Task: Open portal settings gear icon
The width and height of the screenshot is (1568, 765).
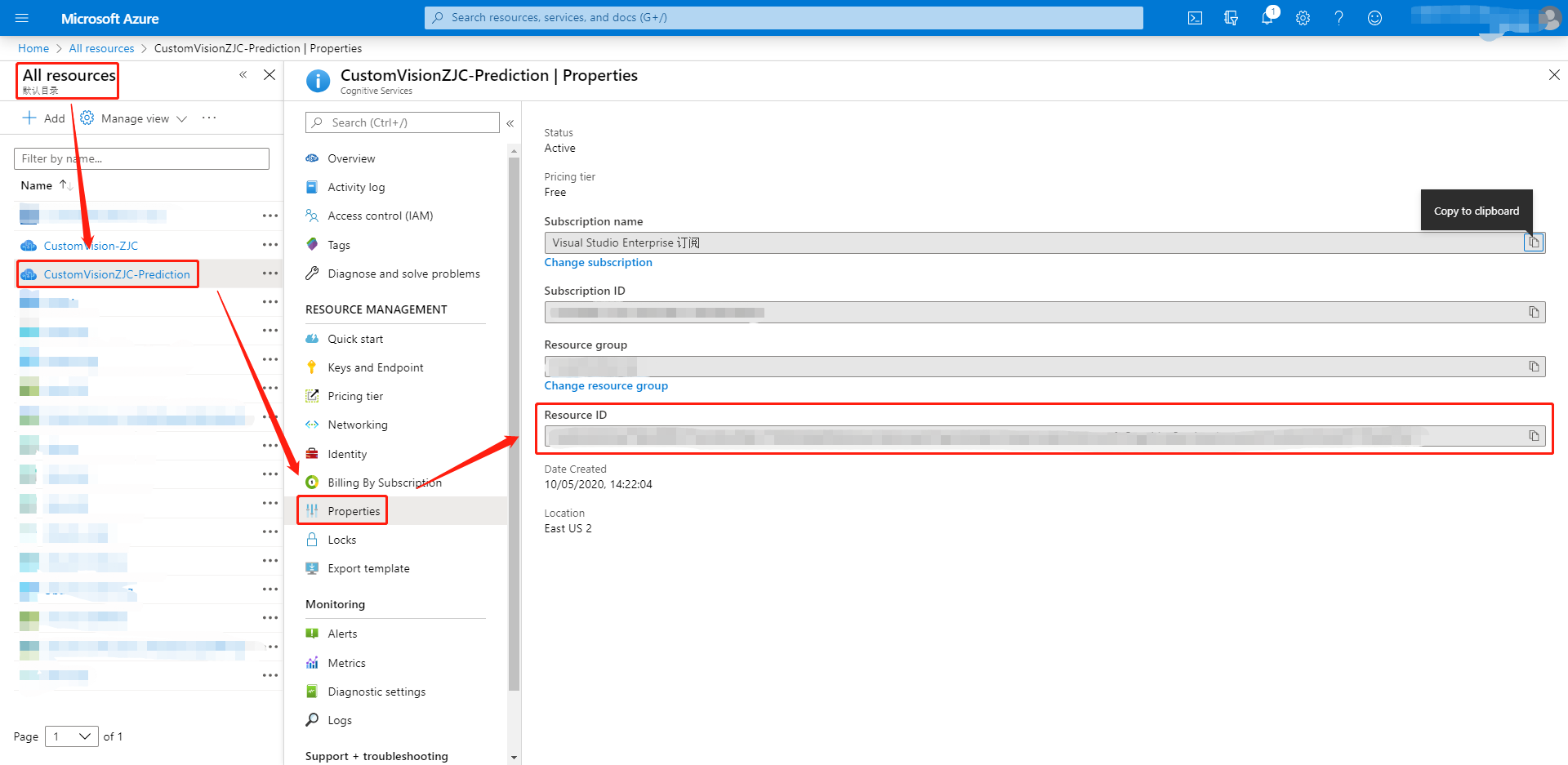Action: [1303, 18]
